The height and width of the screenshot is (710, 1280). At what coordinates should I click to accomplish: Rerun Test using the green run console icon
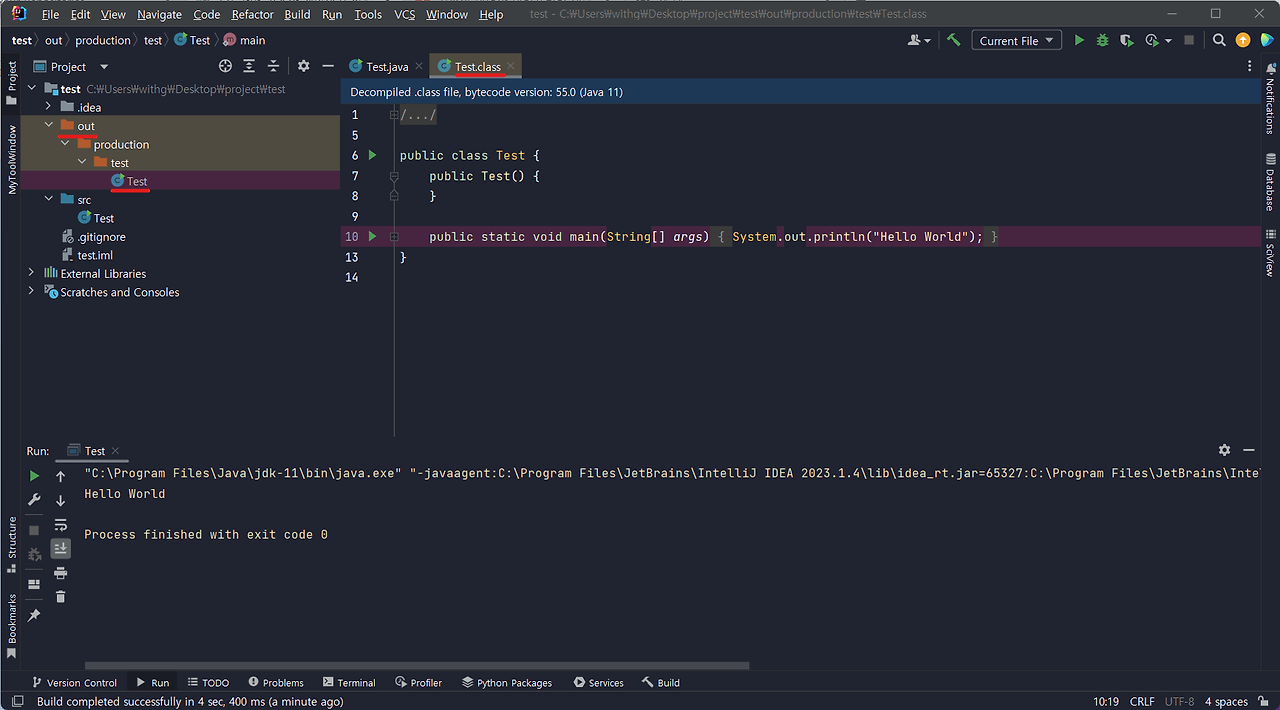click(34, 476)
